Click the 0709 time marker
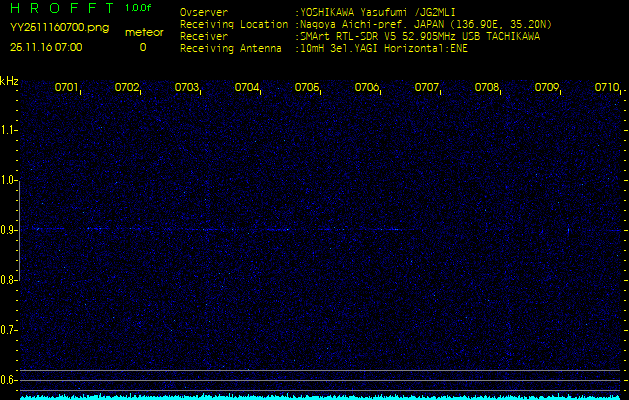629x400 pixels. [x=546, y=87]
